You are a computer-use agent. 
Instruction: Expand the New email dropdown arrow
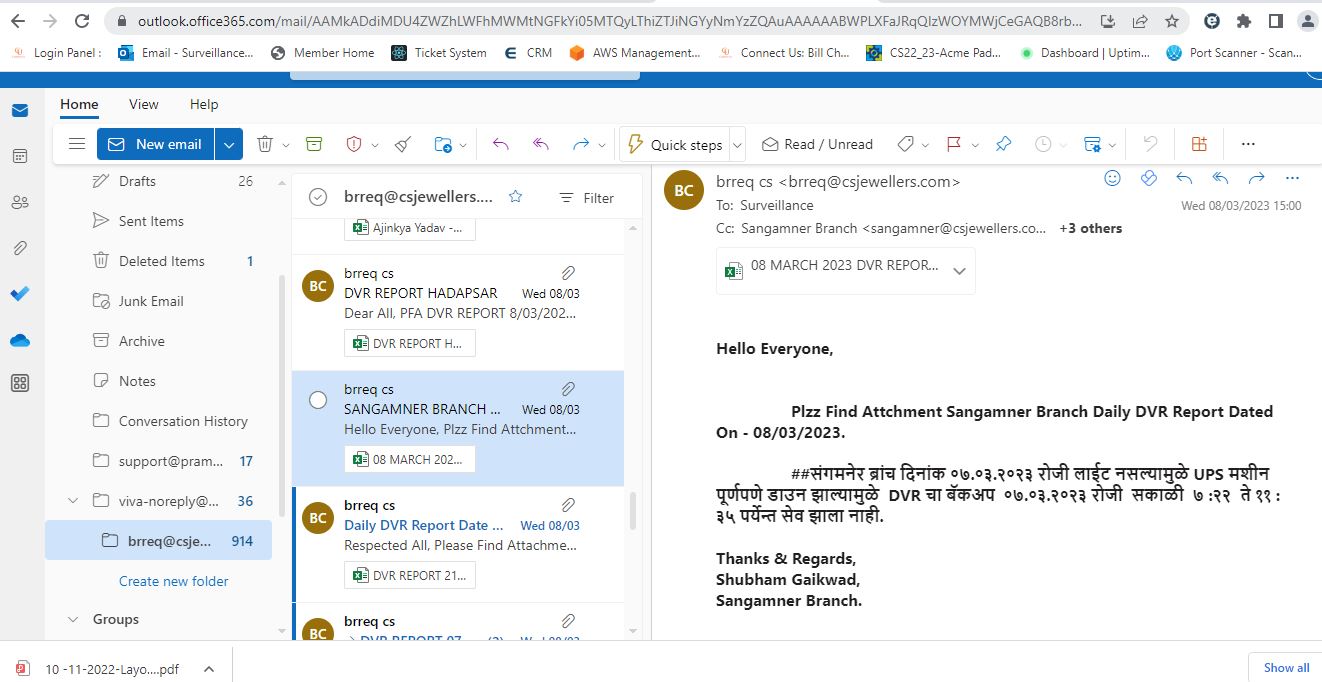(229, 144)
